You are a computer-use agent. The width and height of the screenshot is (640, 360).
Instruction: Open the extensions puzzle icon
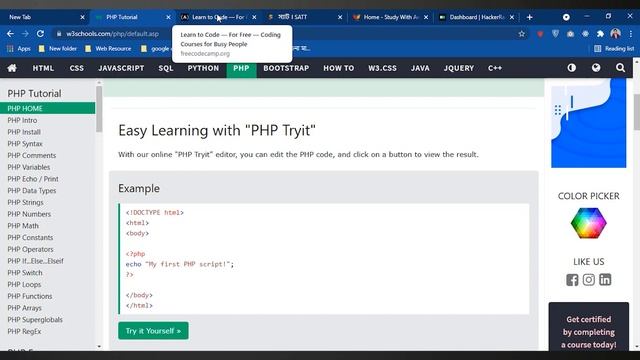[600, 34]
